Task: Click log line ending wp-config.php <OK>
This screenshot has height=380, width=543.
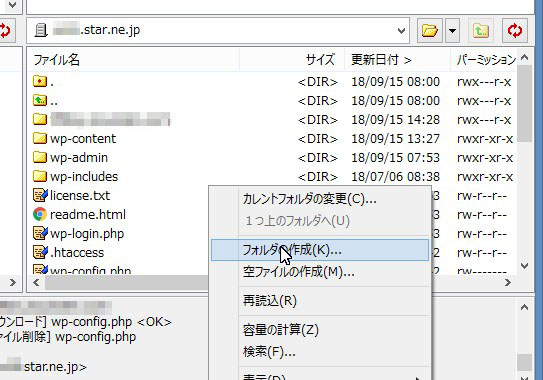Action: click(86, 322)
